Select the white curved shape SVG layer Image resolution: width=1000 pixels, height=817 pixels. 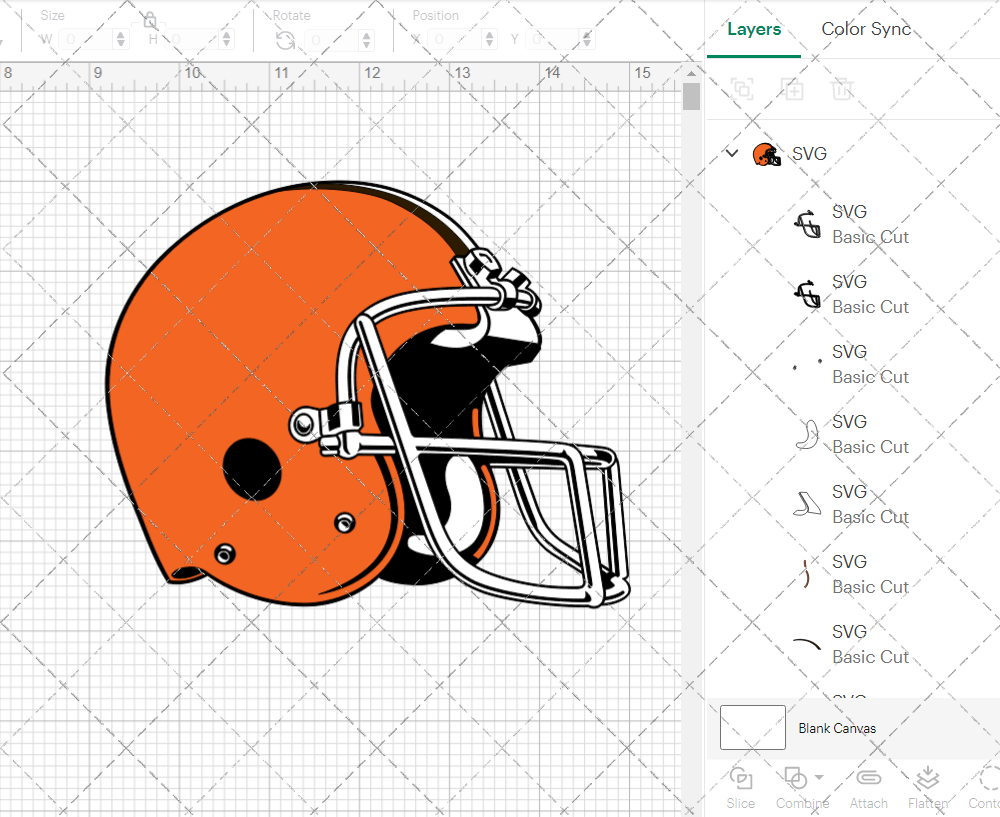click(x=807, y=434)
